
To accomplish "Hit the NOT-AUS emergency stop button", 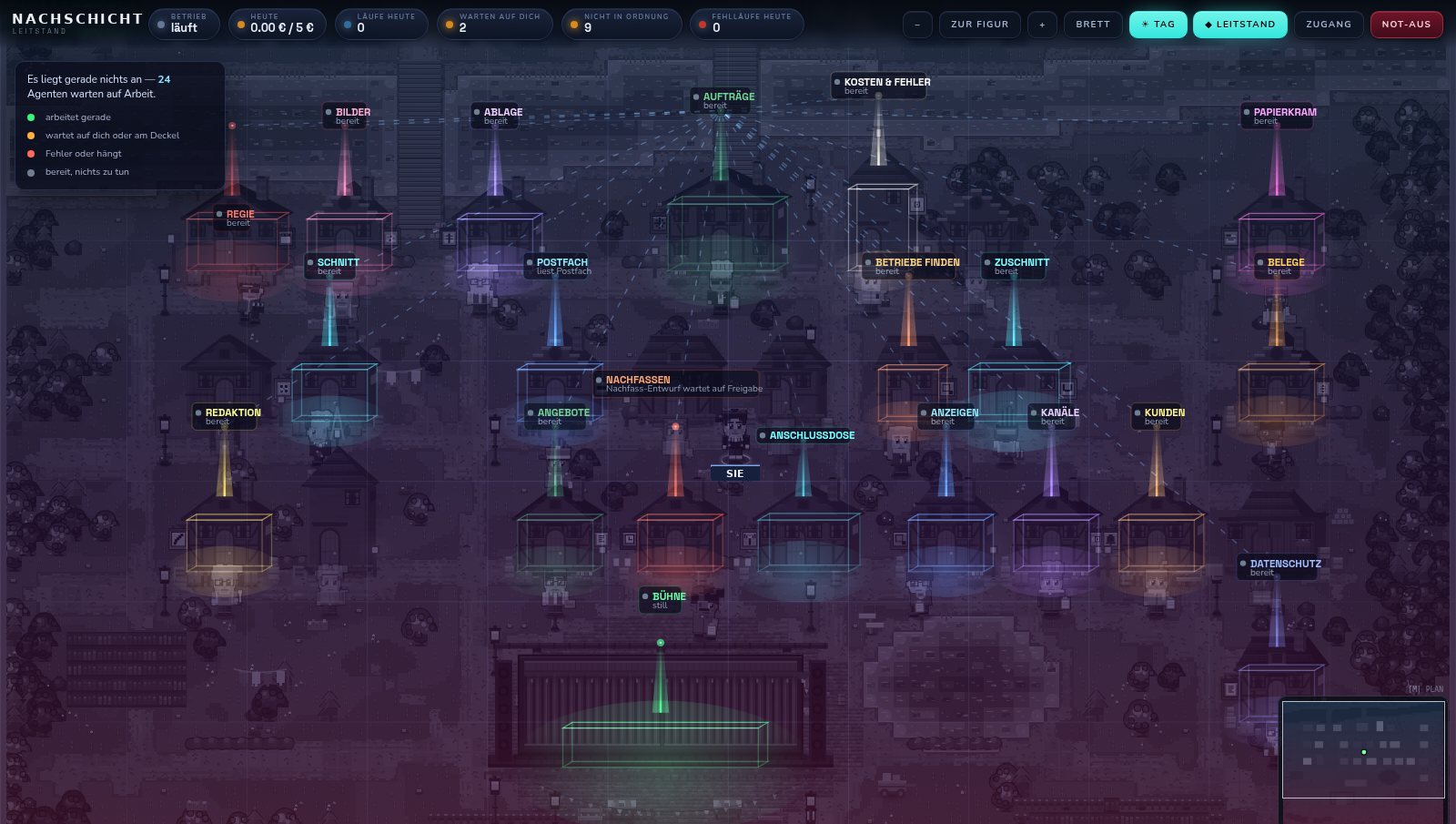I will click(1406, 25).
